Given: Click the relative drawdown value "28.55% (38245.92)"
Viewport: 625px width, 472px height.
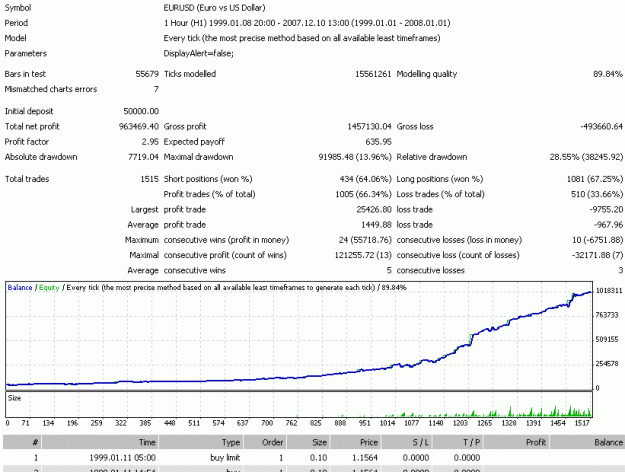Looking at the screenshot, I should coord(586,157).
